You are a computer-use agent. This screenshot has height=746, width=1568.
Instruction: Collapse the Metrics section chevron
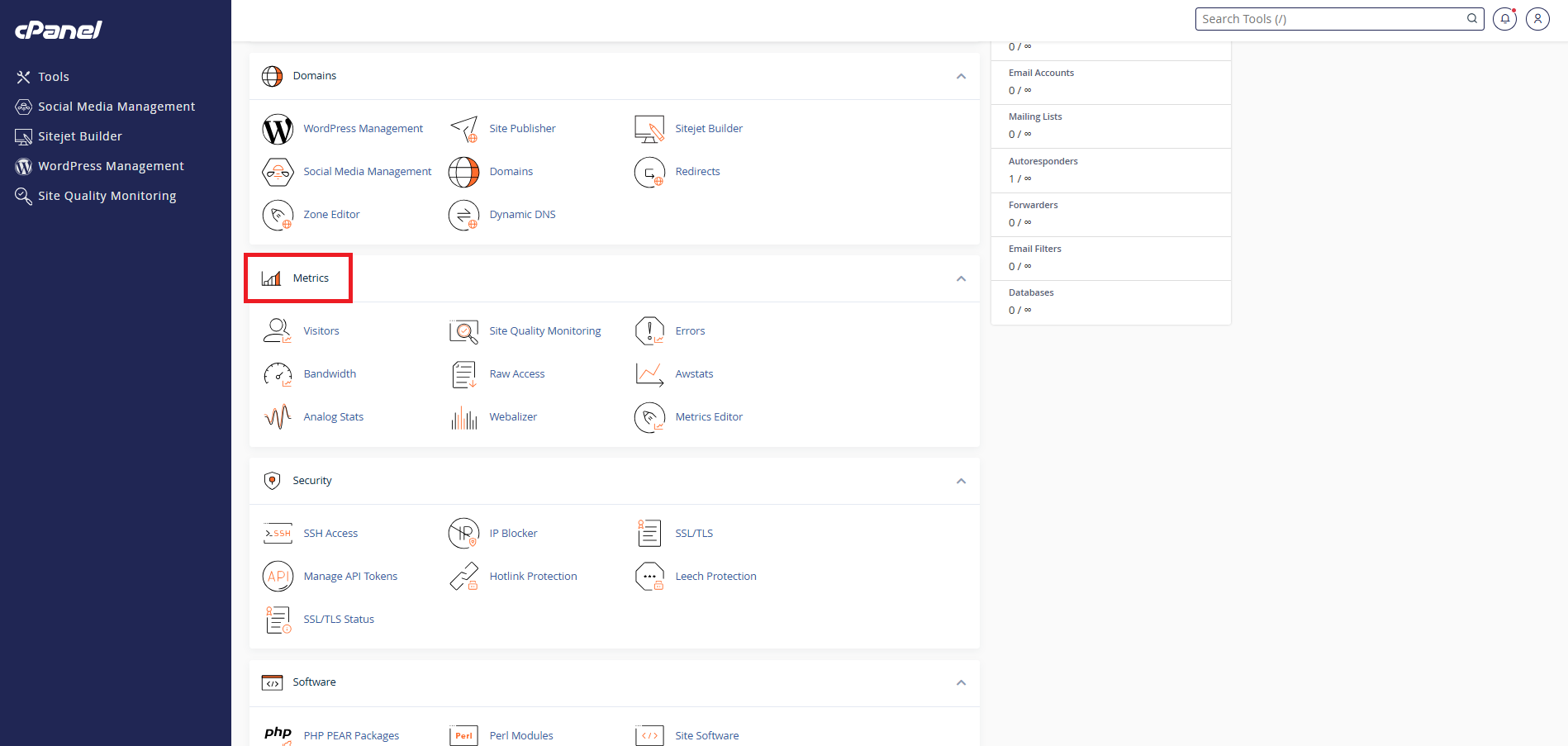pyautogui.click(x=961, y=278)
